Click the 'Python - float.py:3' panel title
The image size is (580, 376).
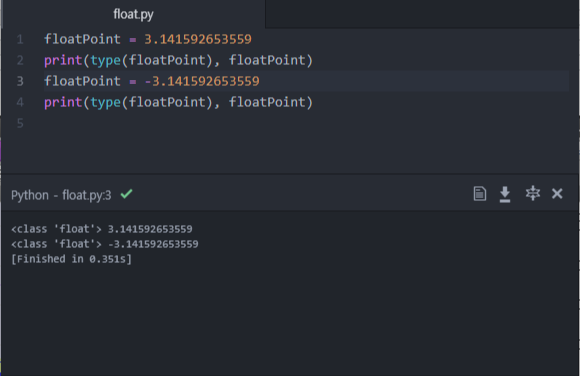(61, 195)
